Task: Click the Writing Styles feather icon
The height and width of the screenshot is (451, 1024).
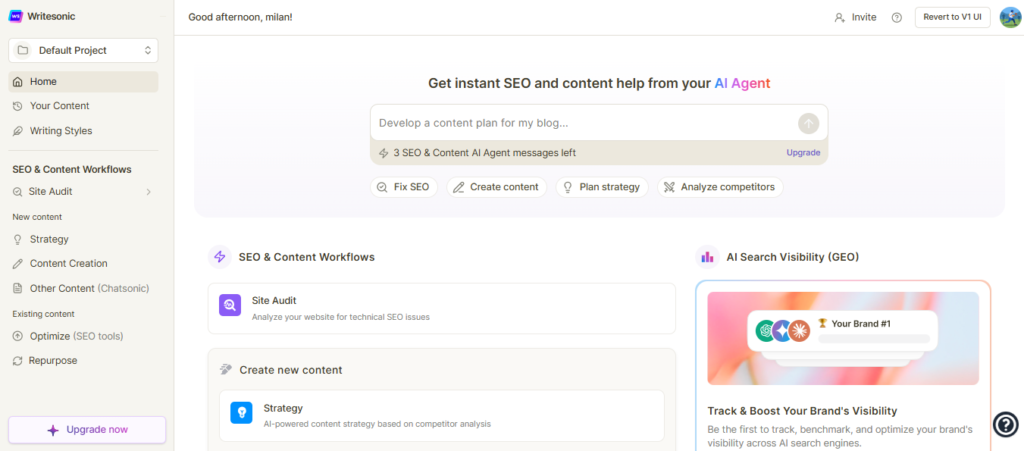Action: pyautogui.click(x=18, y=131)
